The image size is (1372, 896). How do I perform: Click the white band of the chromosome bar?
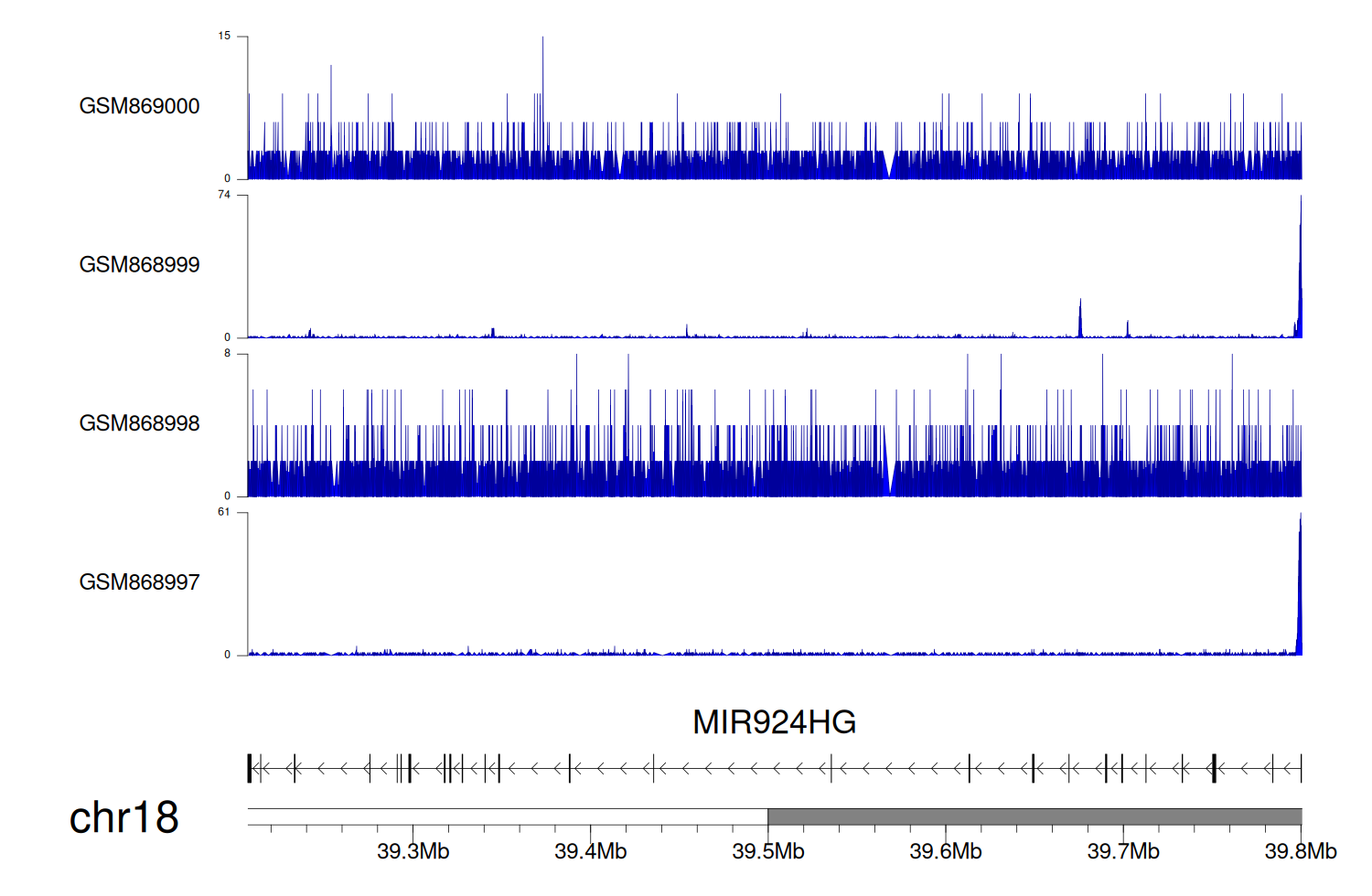click(508, 816)
